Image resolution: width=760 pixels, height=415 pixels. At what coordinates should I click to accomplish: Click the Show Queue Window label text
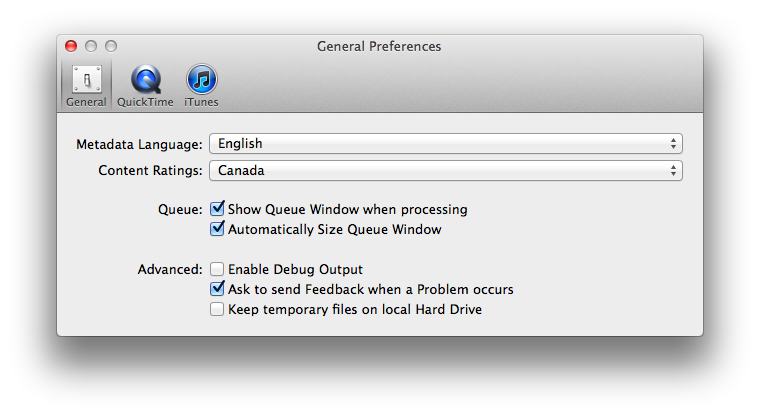click(348, 209)
